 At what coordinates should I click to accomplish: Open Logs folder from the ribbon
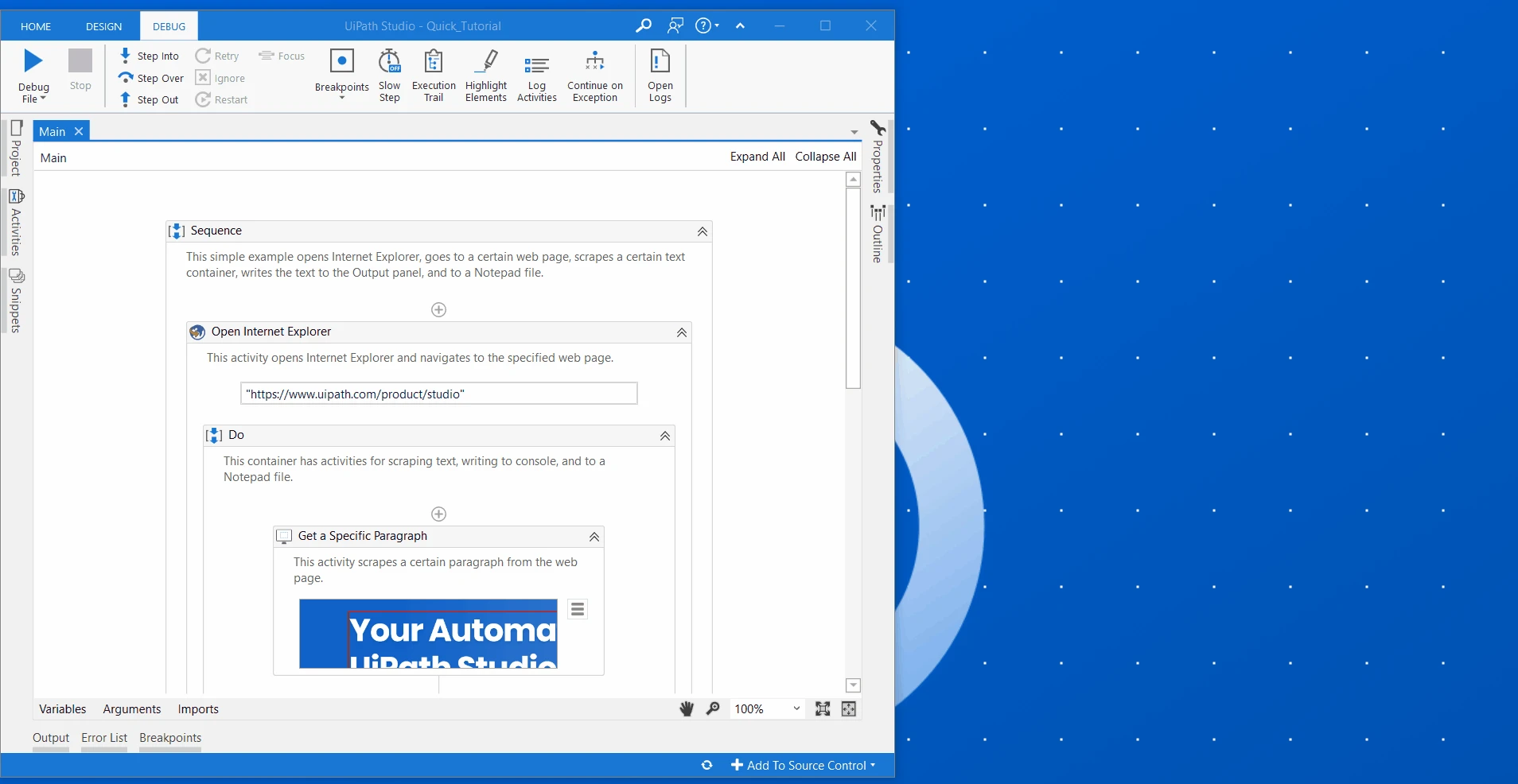pos(660,76)
